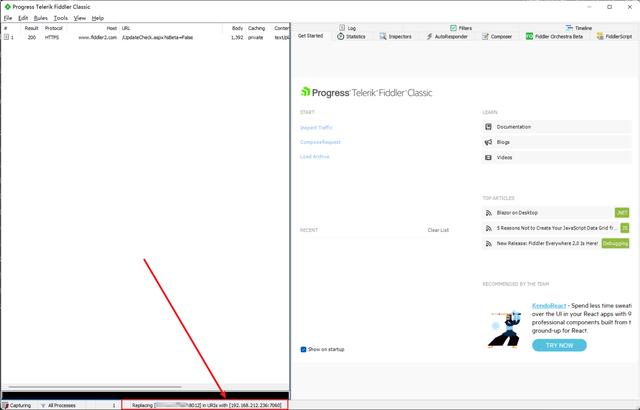Click the Blogs megaphone icon

click(488, 142)
